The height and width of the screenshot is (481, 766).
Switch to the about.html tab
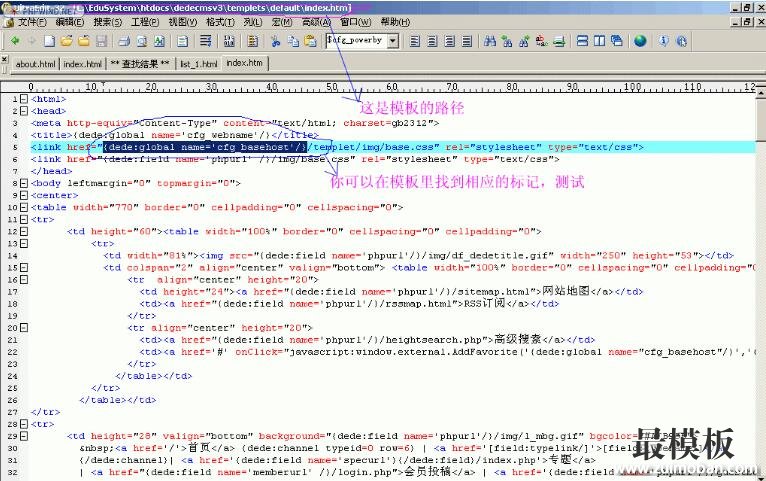(35, 63)
